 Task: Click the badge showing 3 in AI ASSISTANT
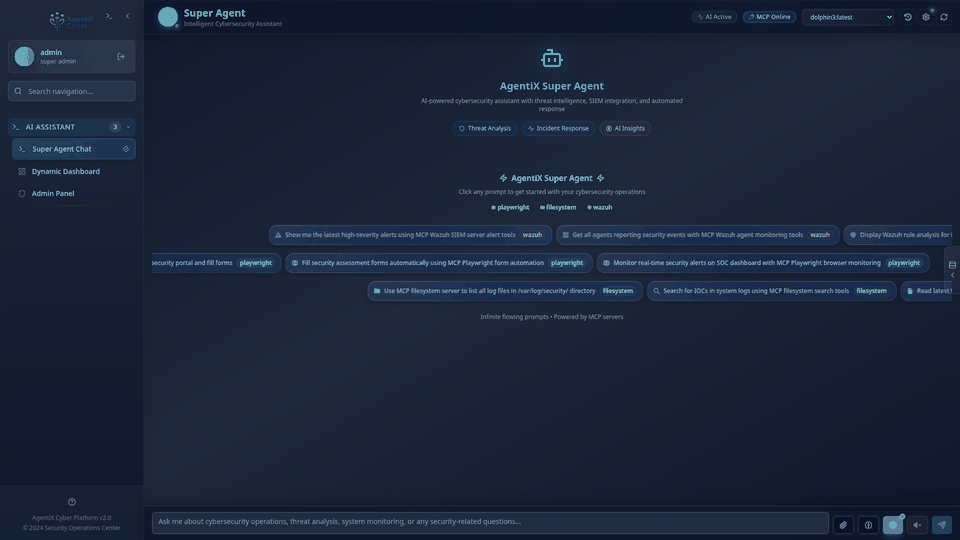(114, 127)
